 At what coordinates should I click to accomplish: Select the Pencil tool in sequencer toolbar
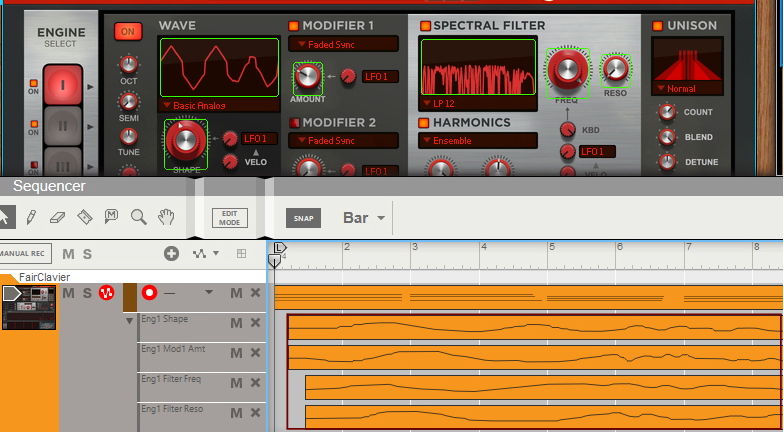[x=31, y=216]
